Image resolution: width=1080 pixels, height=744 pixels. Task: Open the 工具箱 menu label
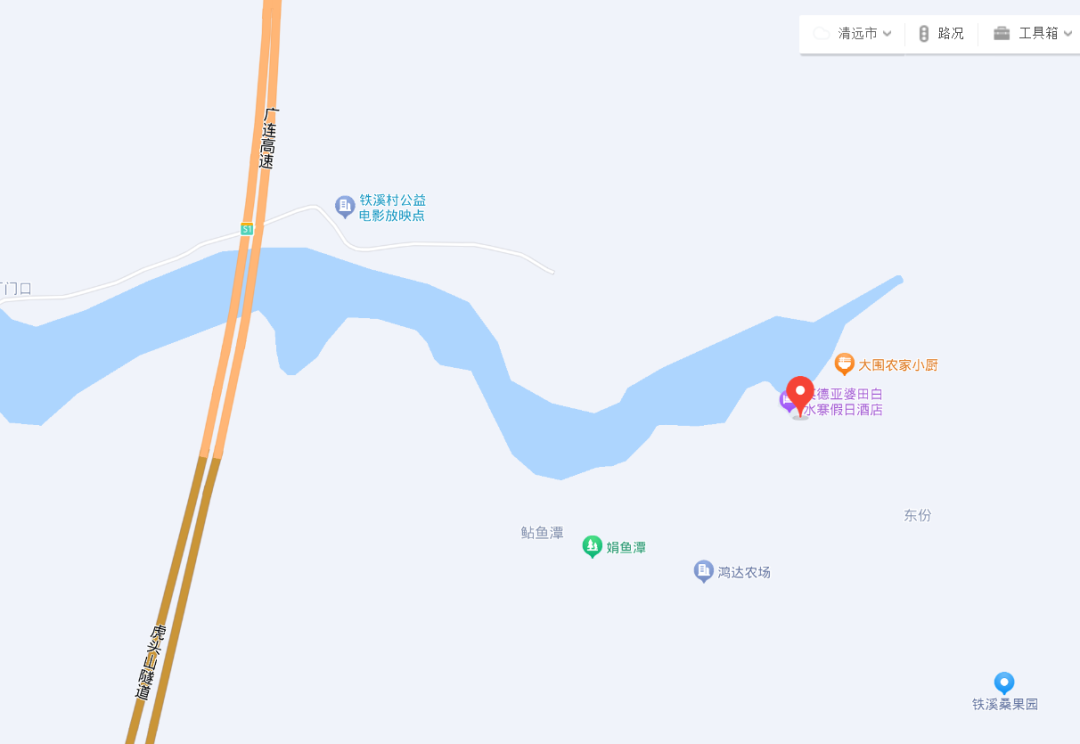[x=1038, y=33]
